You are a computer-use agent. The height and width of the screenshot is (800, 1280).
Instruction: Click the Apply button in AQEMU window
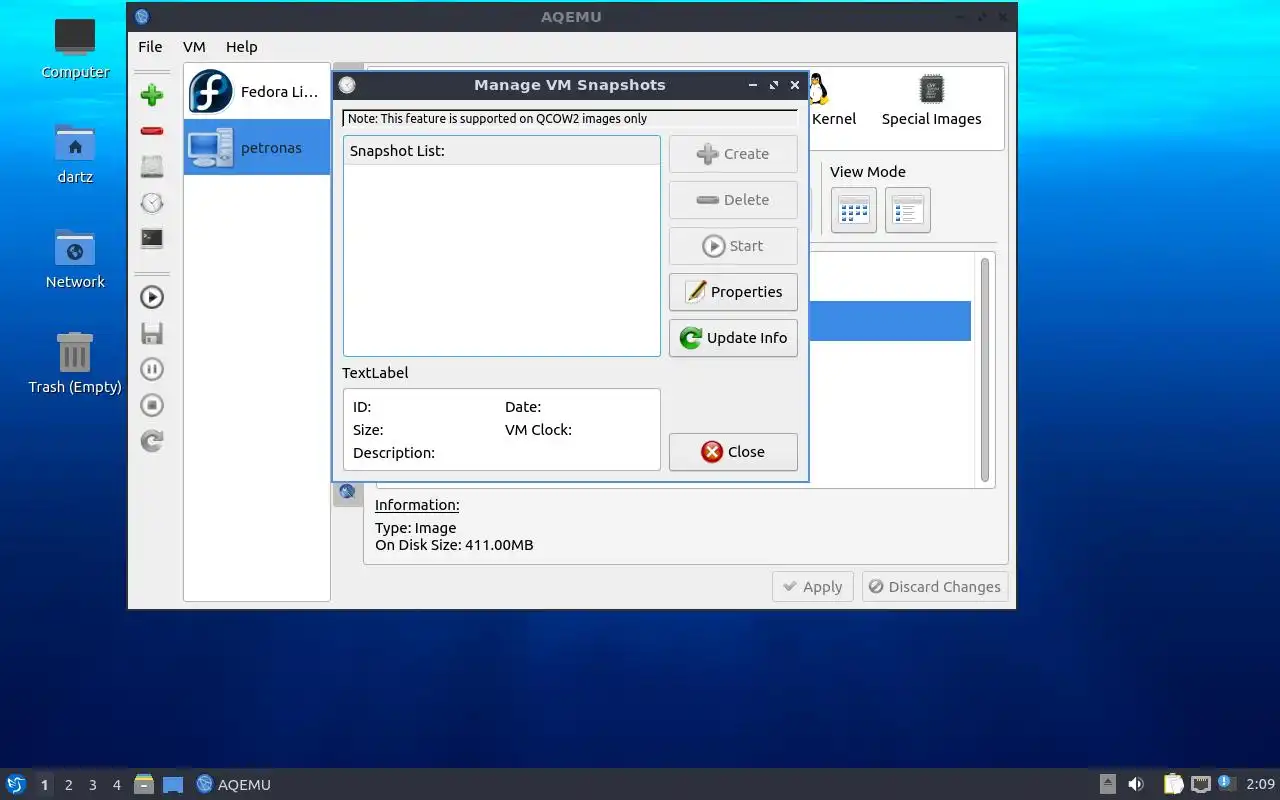pos(813,587)
